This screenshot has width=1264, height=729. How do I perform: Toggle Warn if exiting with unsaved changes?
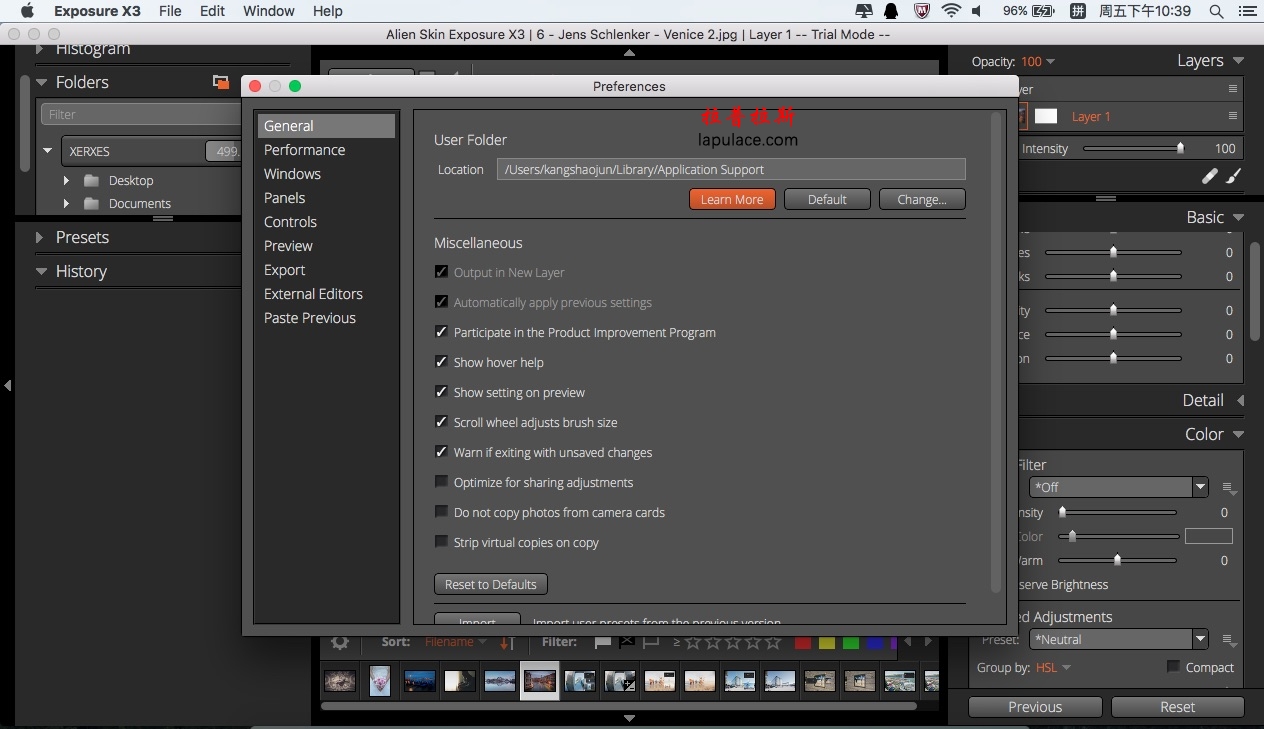441,452
